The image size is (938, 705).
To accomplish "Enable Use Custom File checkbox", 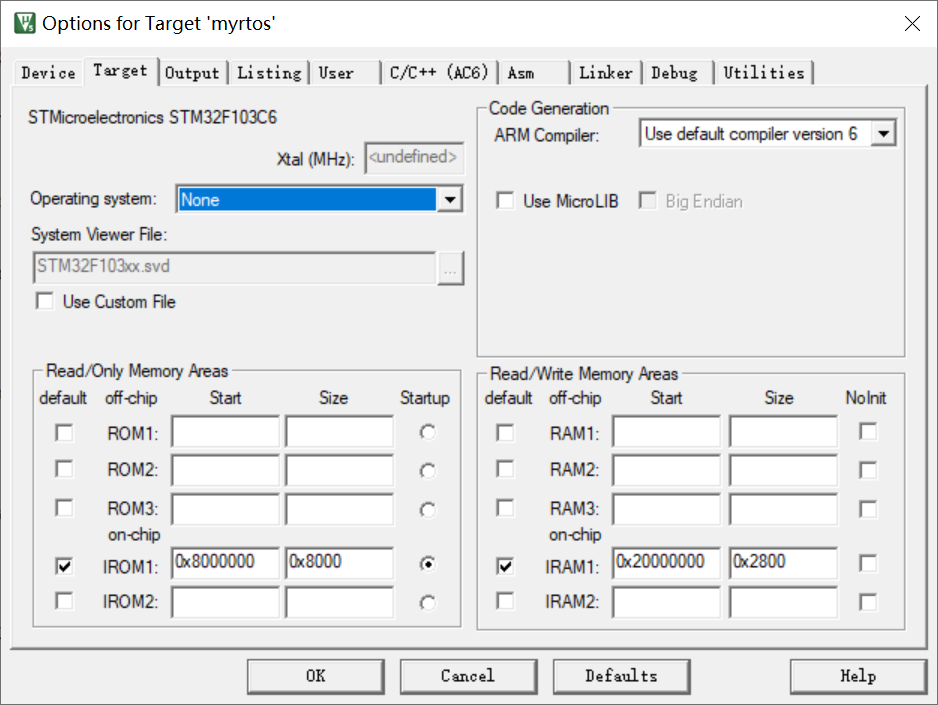I will coord(45,301).
